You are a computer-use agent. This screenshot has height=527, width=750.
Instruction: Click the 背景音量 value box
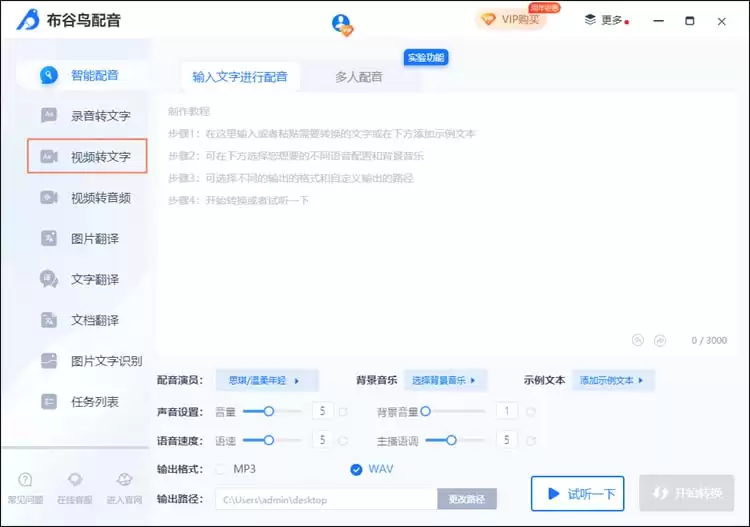pyautogui.click(x=507, y=411)
